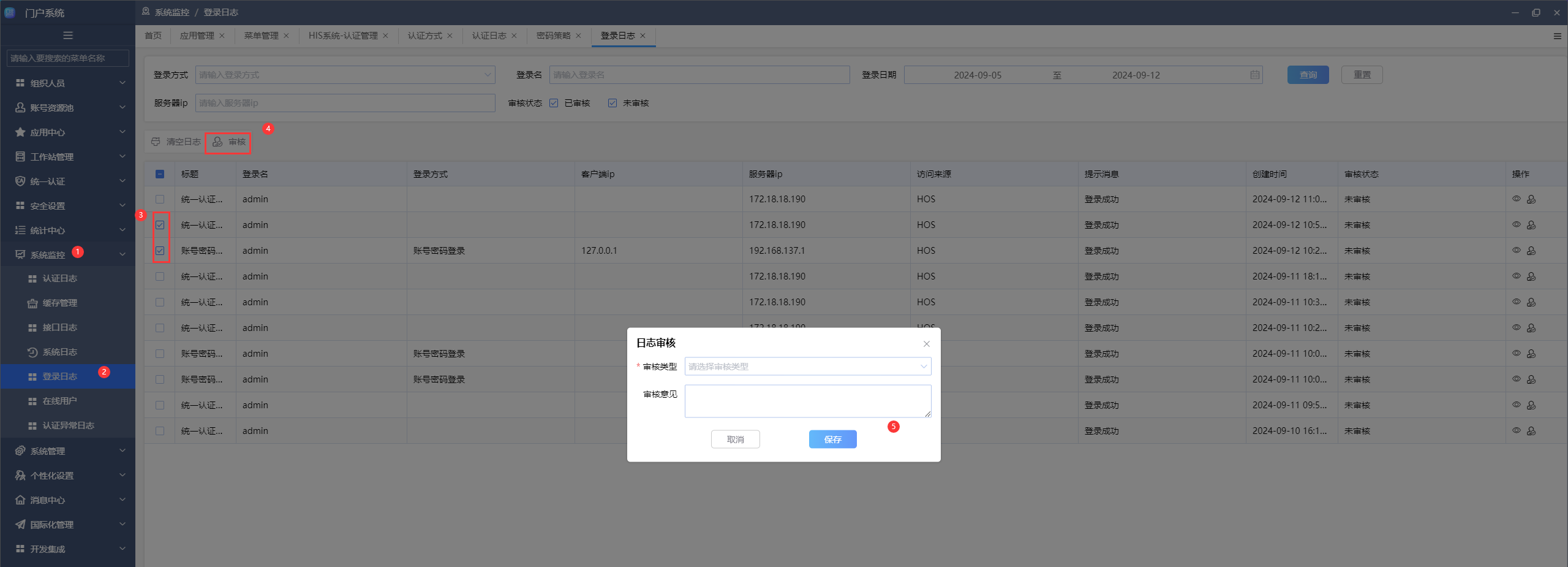
Task: Audit icon for 2024-09-11 09:5 row
Action: [1531, 405]
